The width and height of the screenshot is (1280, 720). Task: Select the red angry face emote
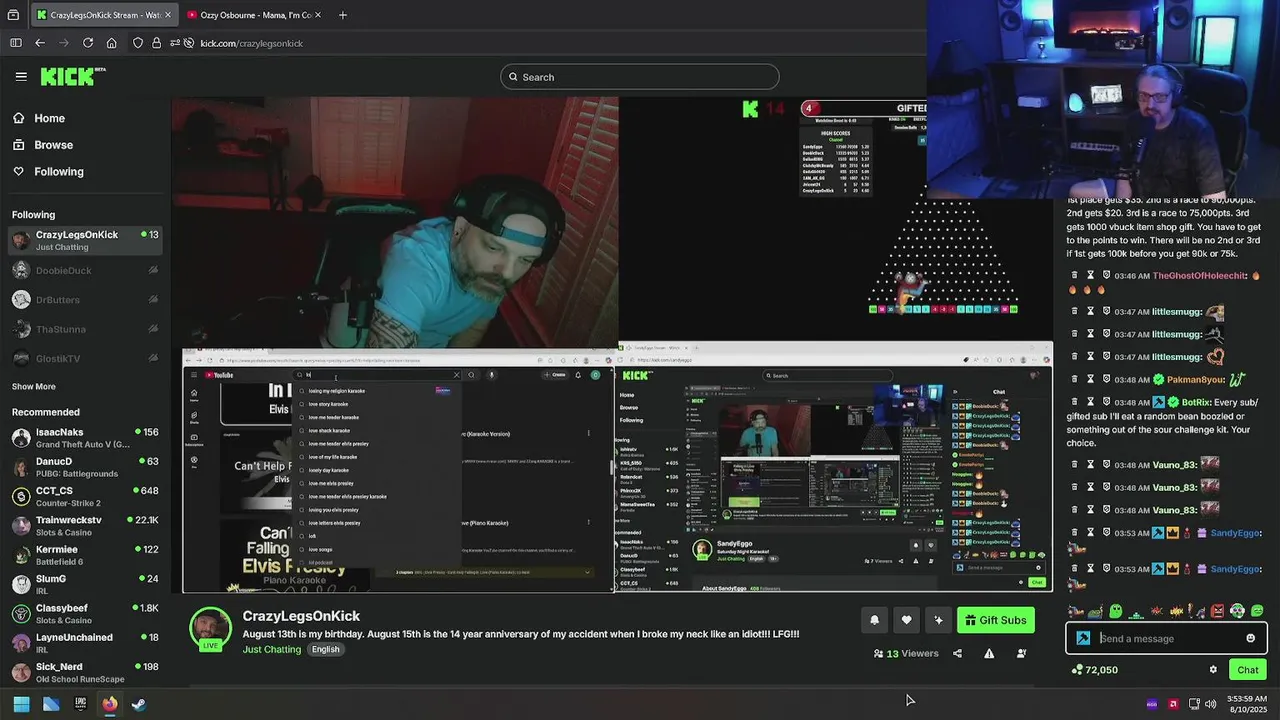[x=1217, y=611]
